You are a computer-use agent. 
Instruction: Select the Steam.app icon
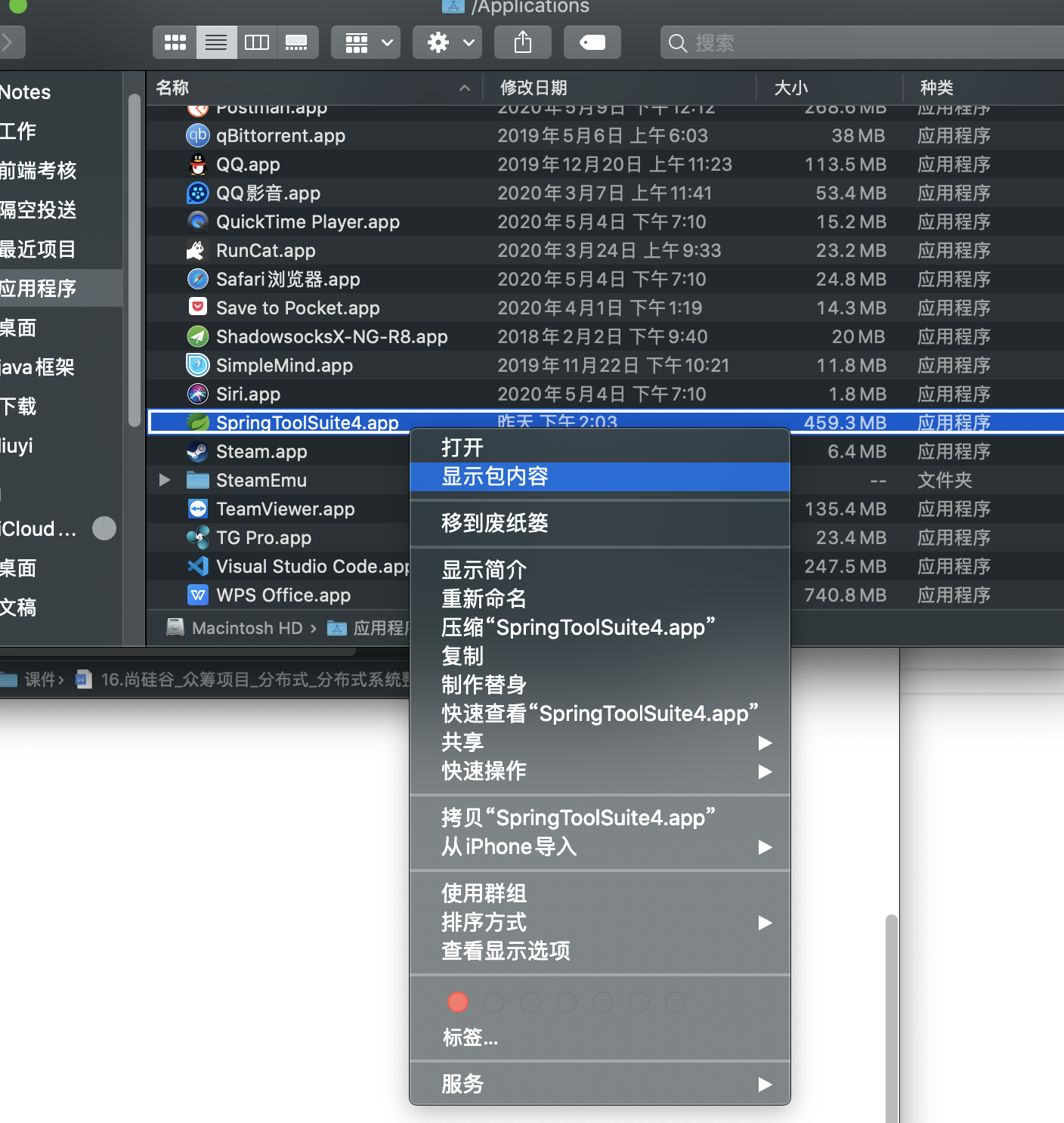click(197, 451)
